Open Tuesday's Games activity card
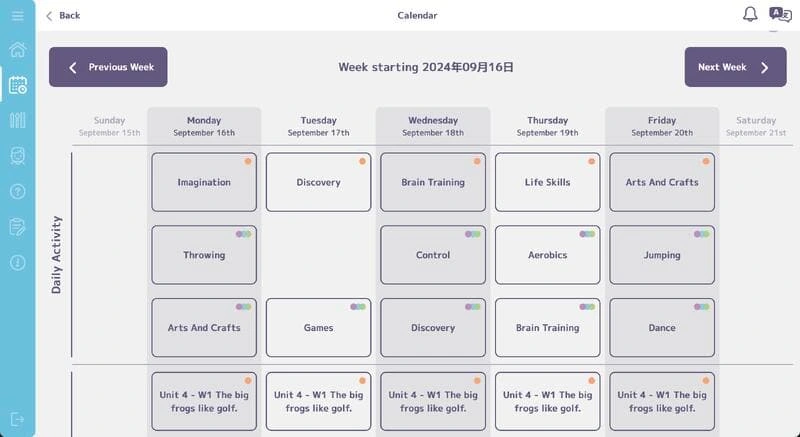The width and height of the screenshot is (800, 437). [318, 328]
